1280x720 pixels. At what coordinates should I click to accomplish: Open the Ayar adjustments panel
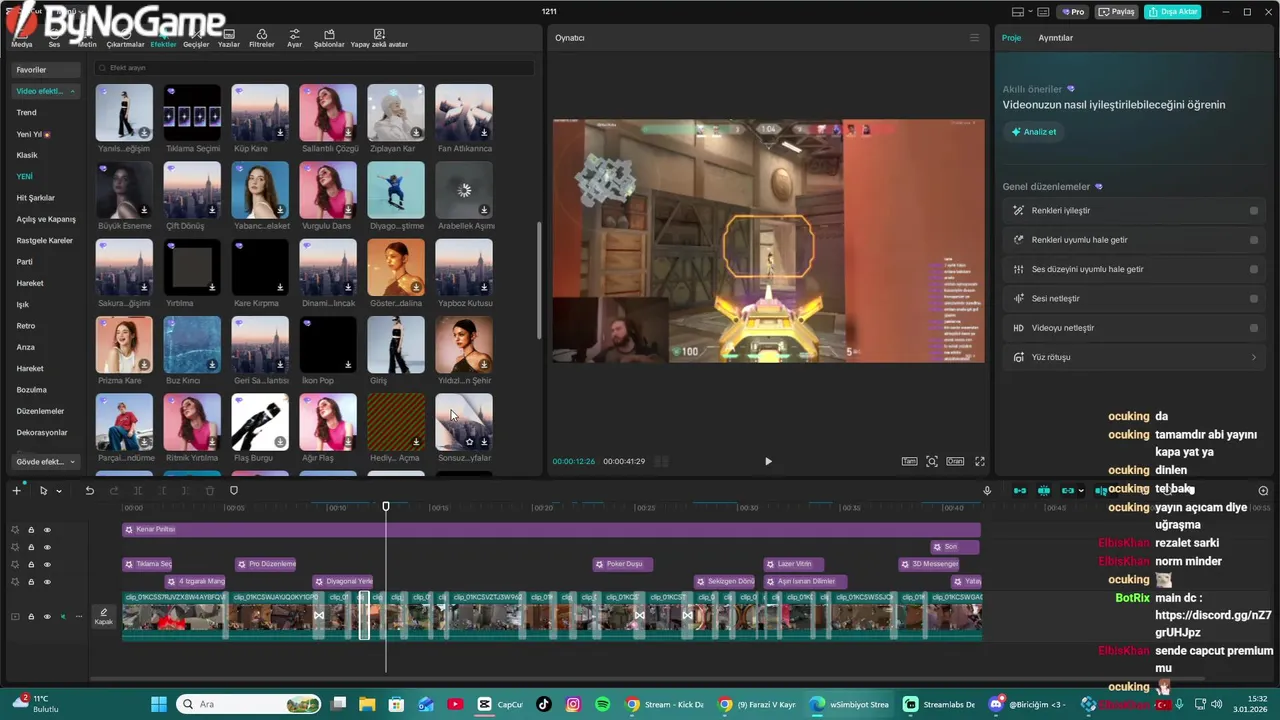pos(294,39)
